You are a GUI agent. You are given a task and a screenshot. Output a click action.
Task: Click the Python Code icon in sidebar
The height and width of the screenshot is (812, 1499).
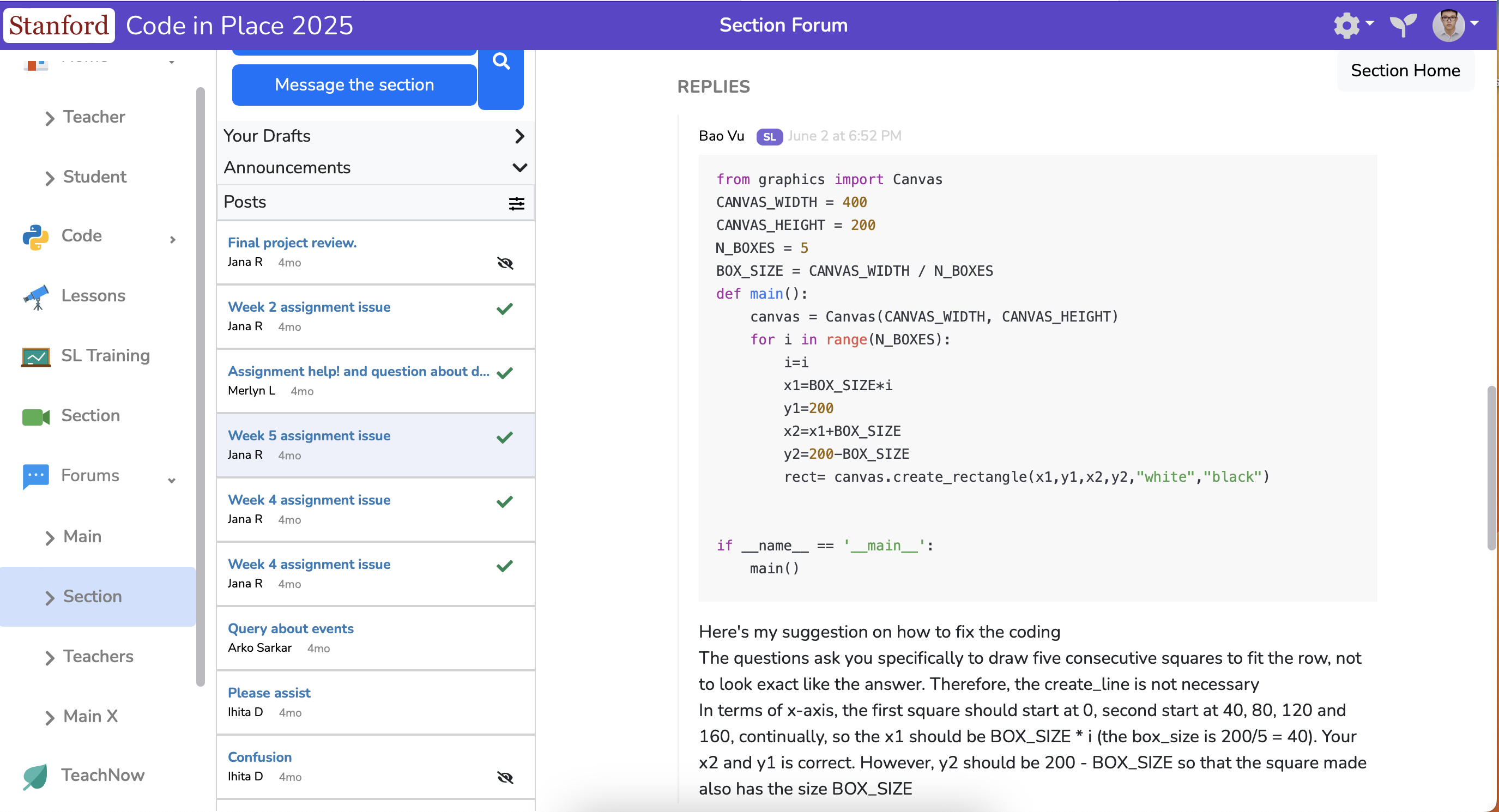[35, 236]
